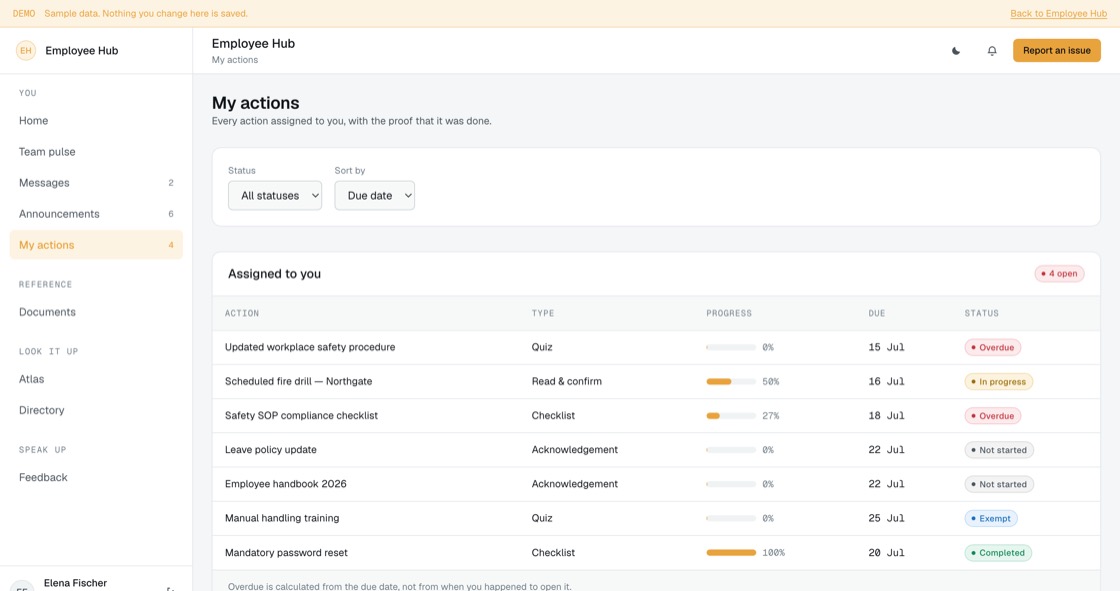Open Mandatory password reset action
1120x591 pixels.
pos(286,553)
